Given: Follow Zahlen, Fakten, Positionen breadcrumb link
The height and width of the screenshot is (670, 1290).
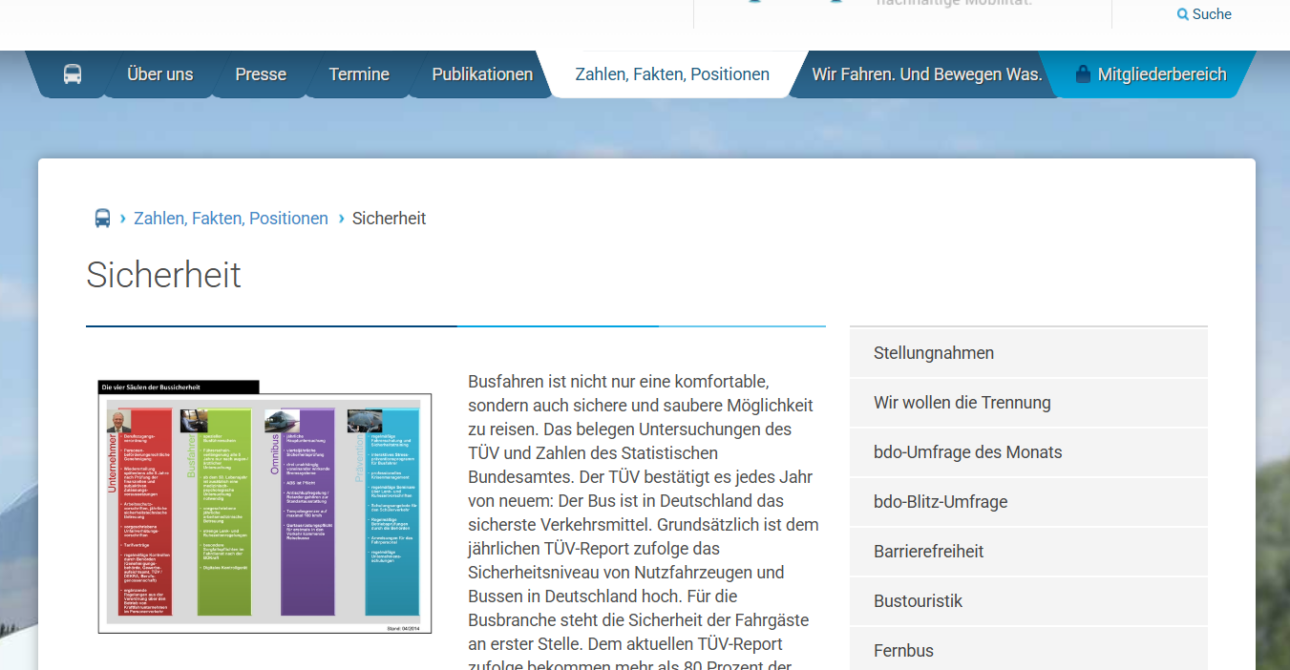Looking at the screenshot, I should [x=231, y=218].
